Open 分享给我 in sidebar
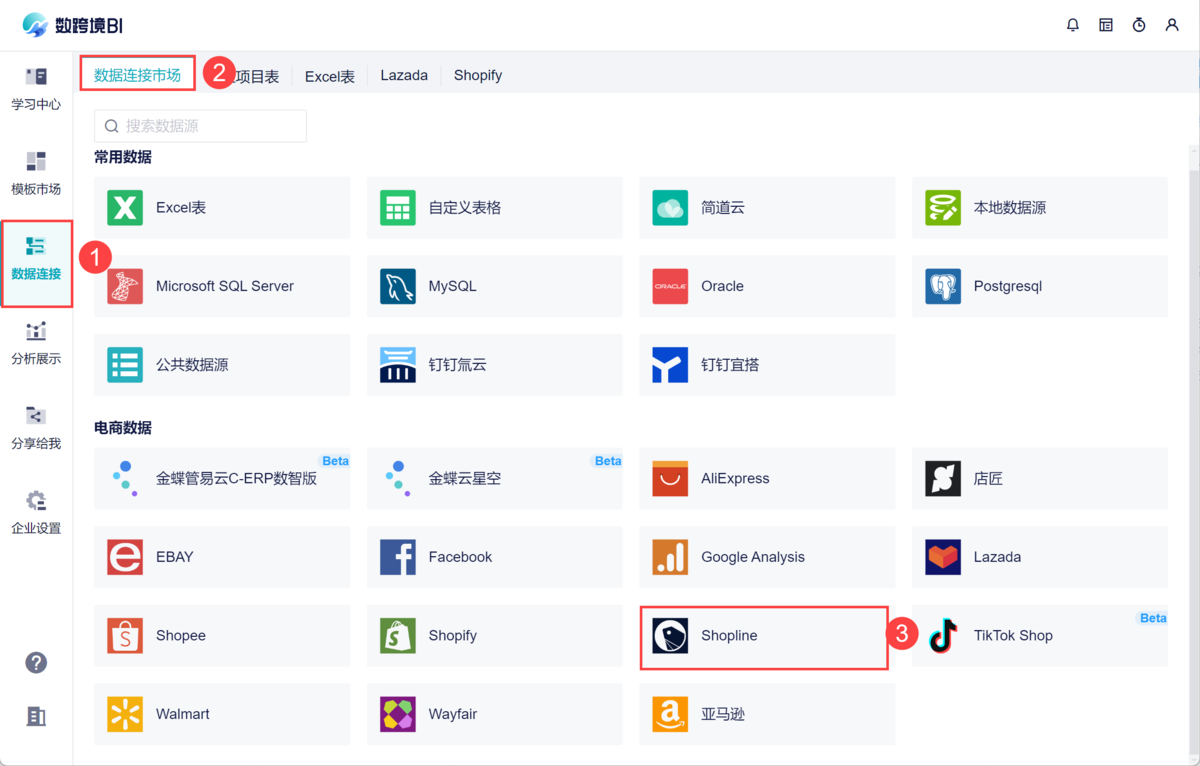 (36, 428)
